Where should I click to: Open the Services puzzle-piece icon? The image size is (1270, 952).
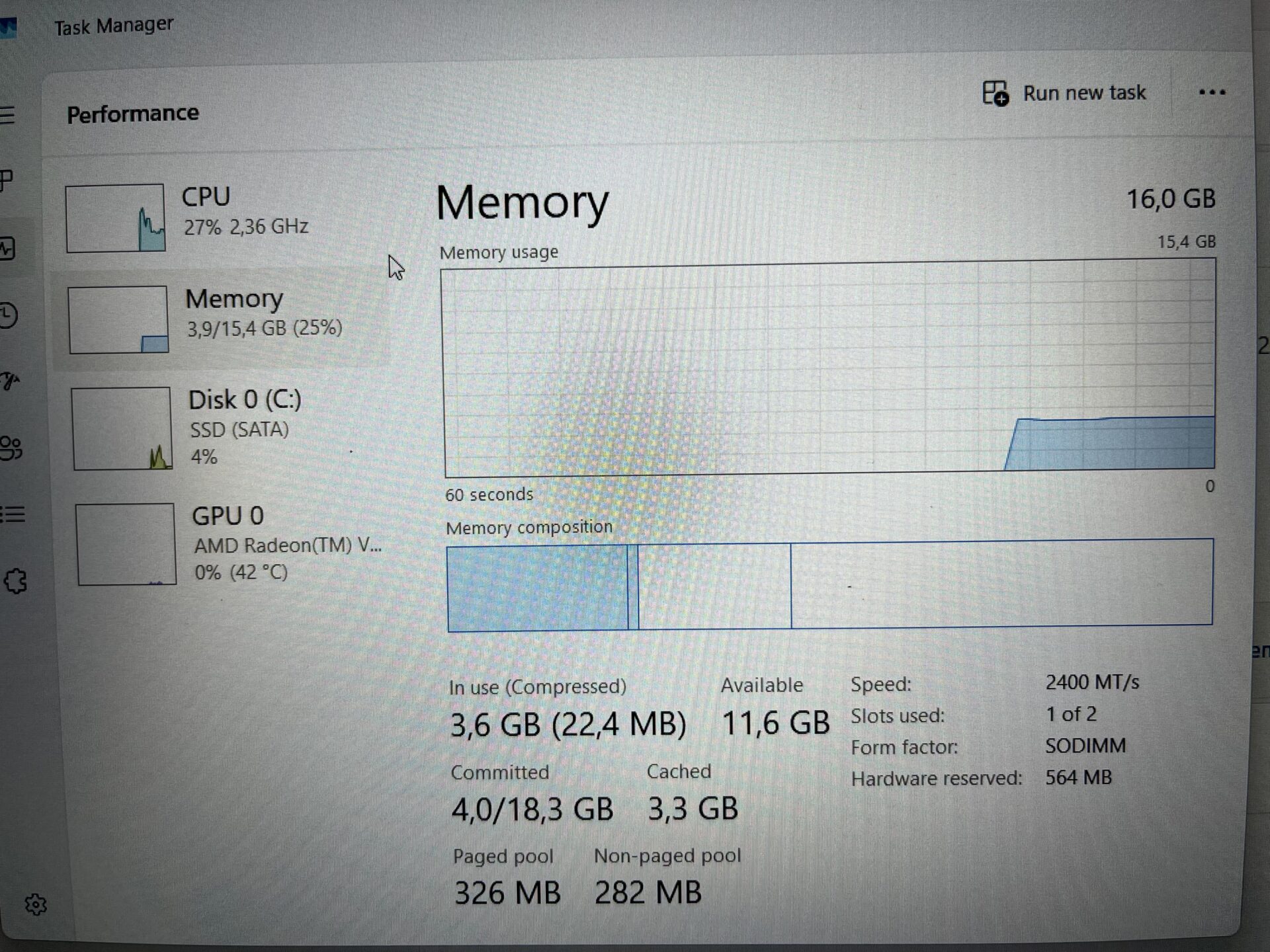(x=16, y=582)
